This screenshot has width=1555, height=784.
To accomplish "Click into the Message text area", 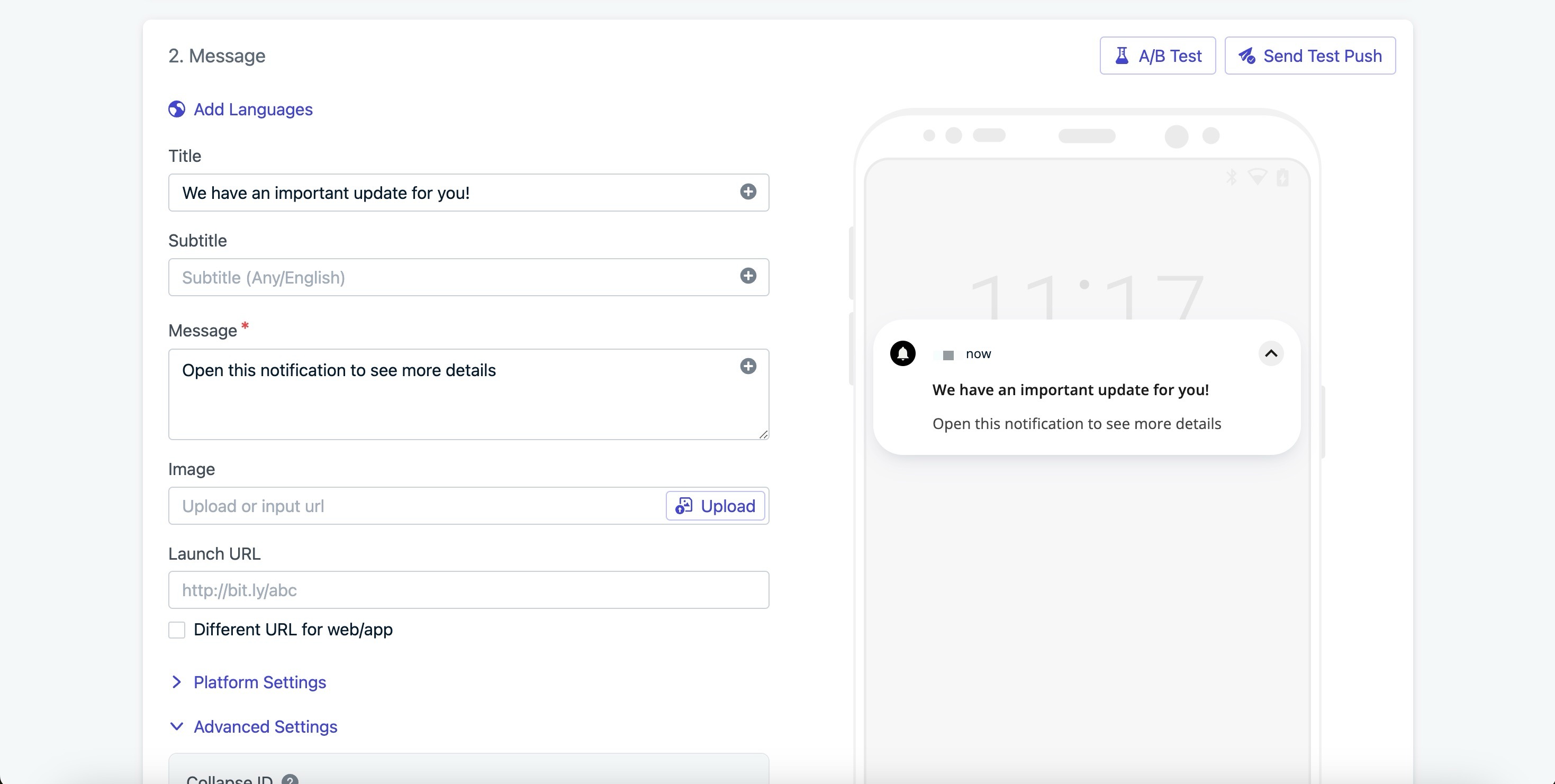I will pyautogui.click(x=468, y=394).
